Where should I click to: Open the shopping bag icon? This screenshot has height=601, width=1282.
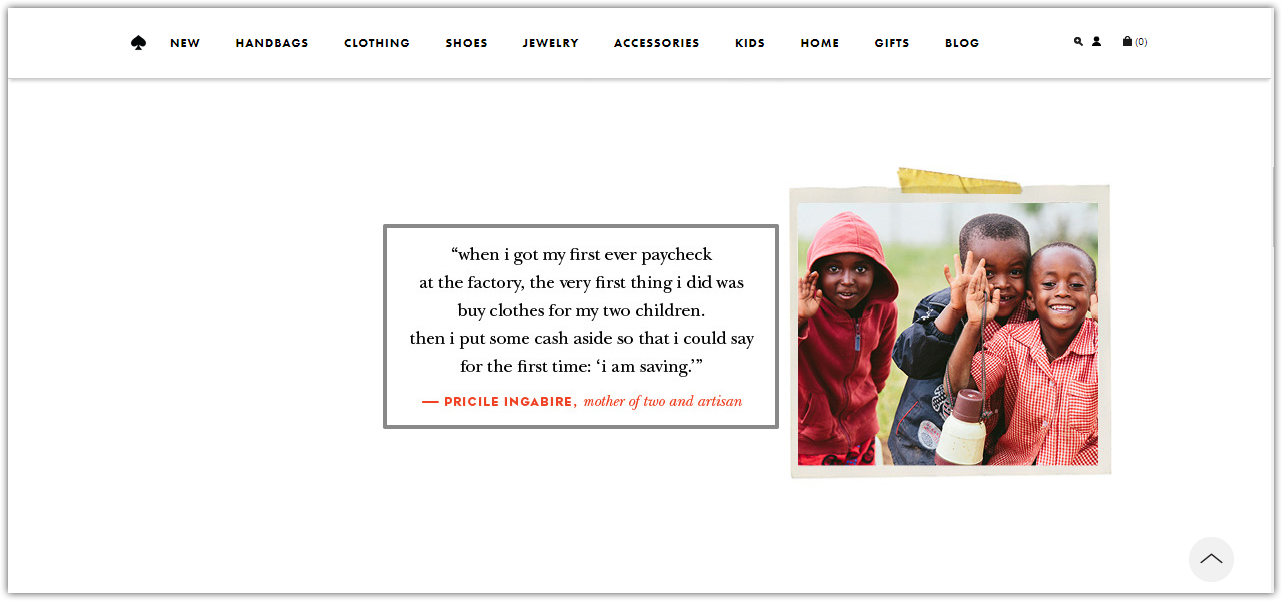pyautogui.click(x=1127, y=42)
